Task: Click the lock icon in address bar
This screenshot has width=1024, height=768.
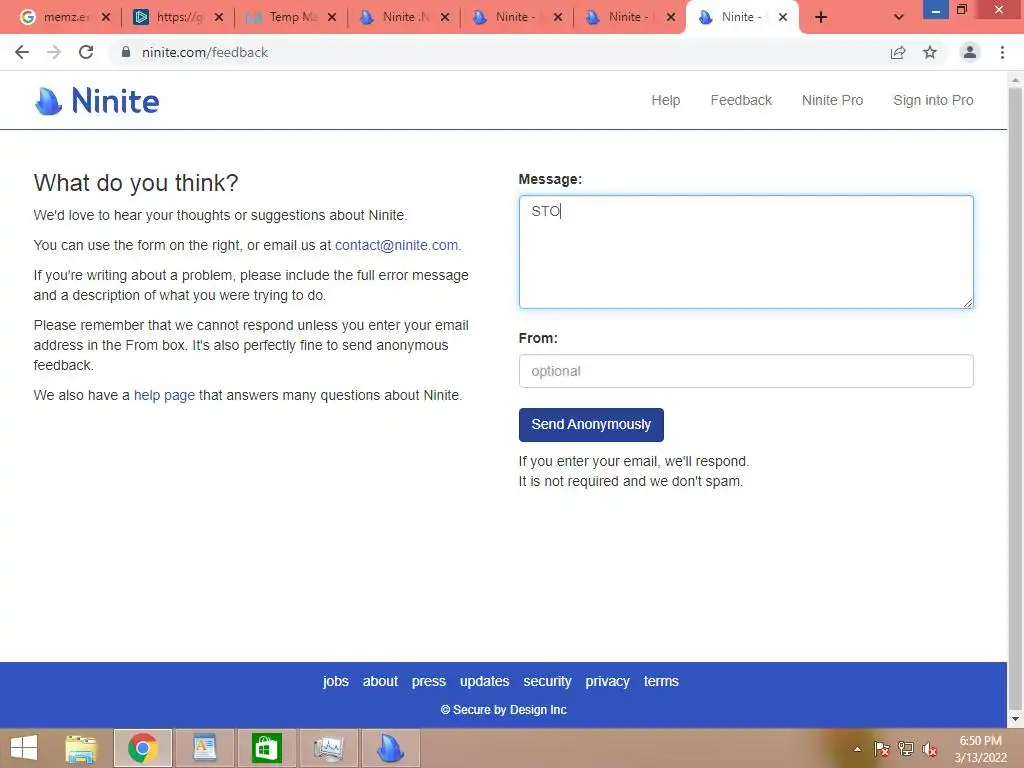Action: point(126,52)
